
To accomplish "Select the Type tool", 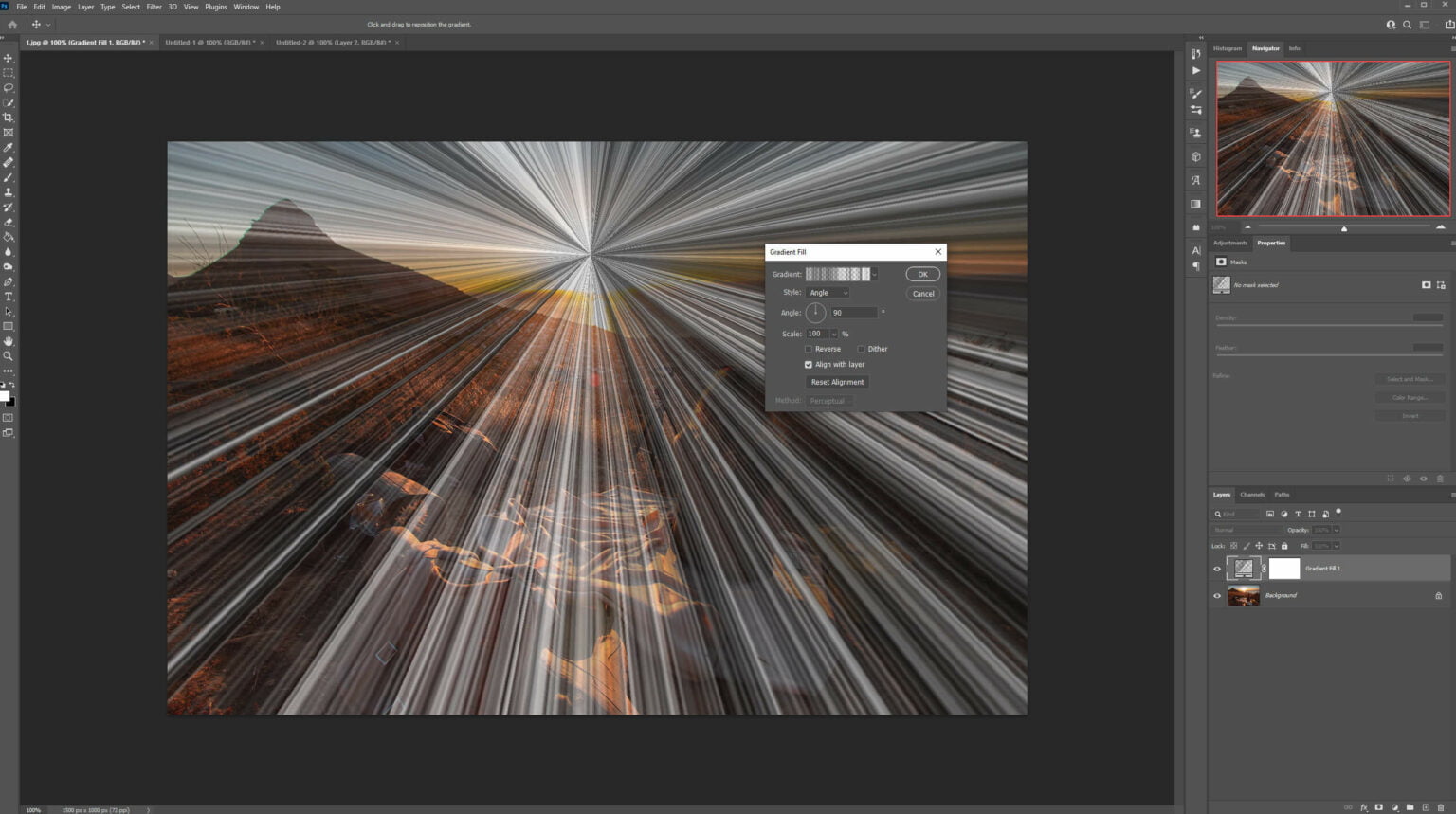I will pyautogui.click(x=9, y=297).
